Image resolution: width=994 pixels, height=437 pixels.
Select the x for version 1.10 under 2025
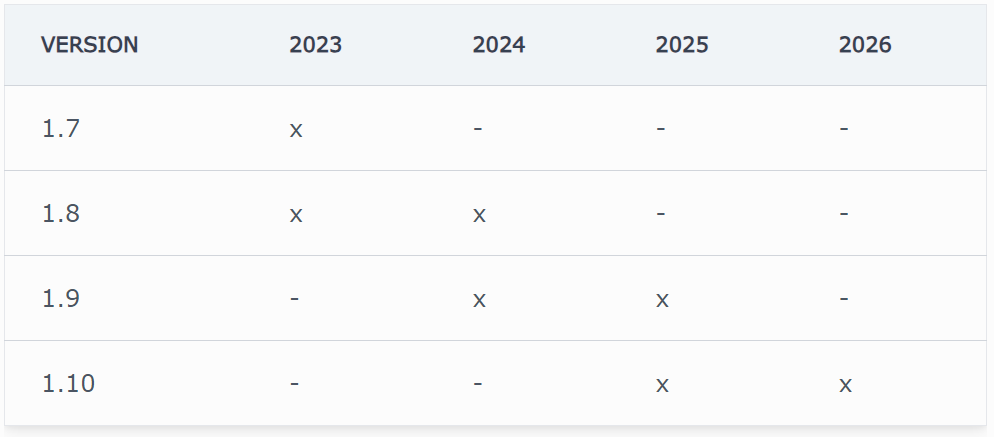662,385
